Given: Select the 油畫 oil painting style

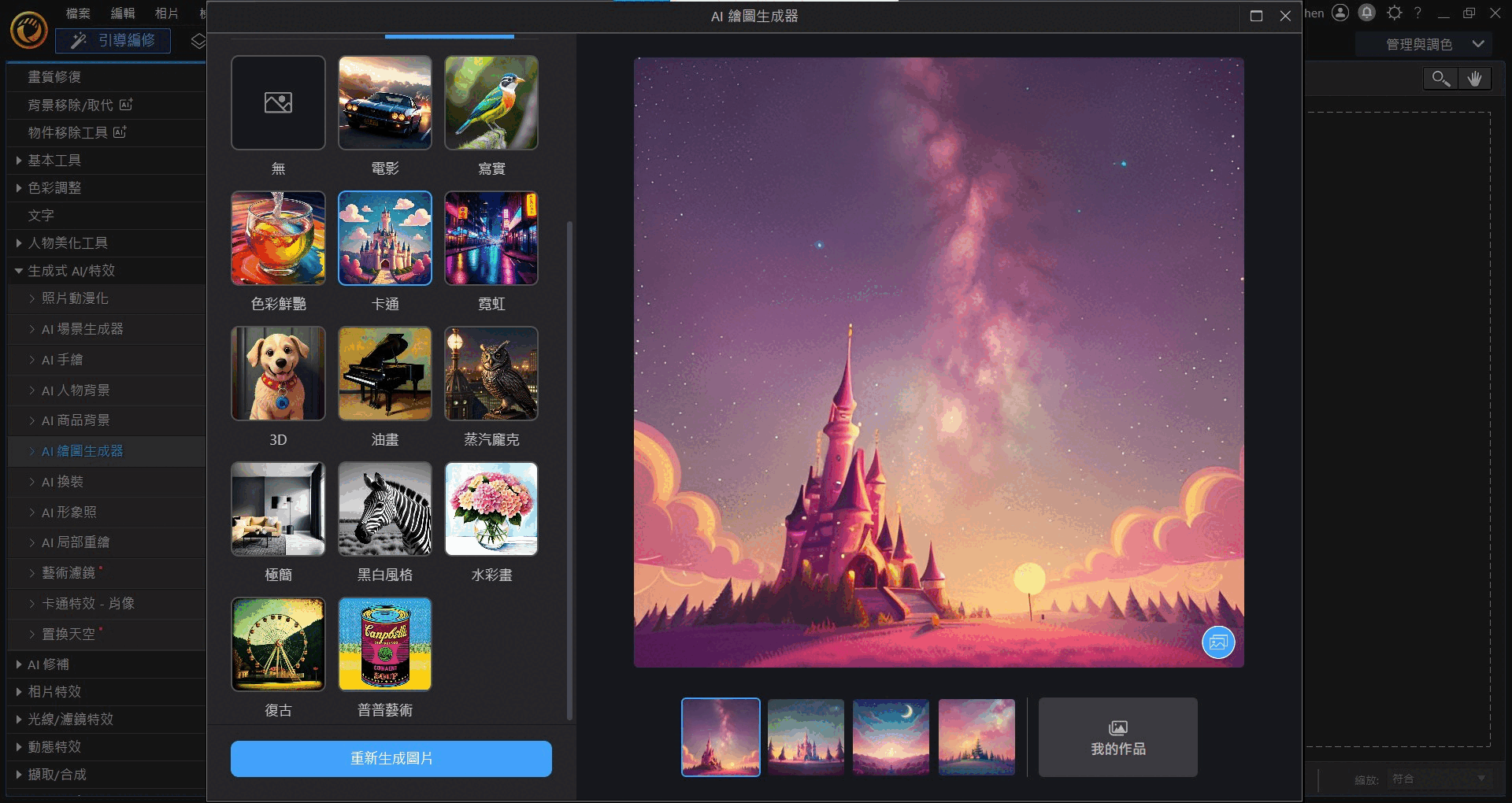Looking at the screenshot, I should click(385, 373).
